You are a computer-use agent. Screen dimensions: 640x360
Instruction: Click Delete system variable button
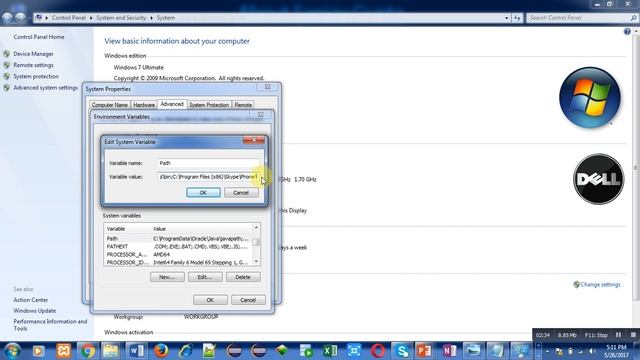[x=243, y=277]
